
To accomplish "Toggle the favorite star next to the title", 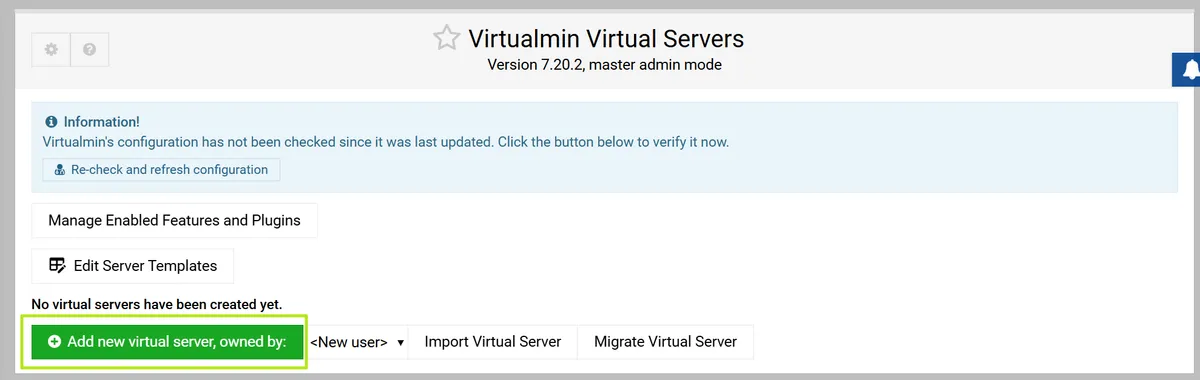I will (446, 39).
